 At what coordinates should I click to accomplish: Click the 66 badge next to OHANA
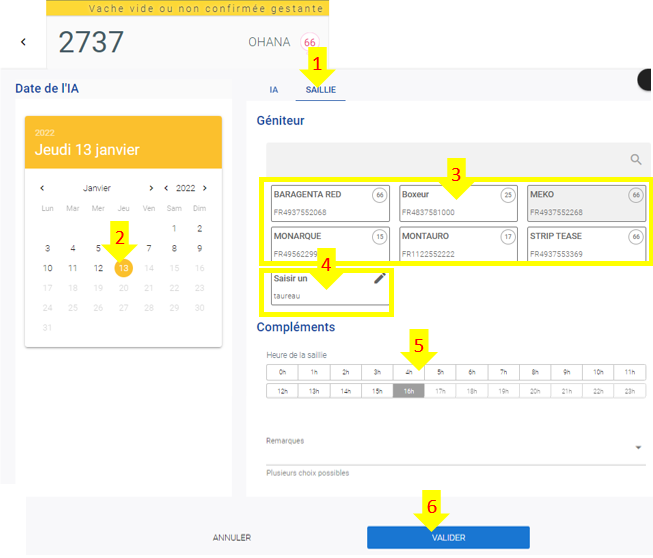pyautogui.click(x=309, y=42)
